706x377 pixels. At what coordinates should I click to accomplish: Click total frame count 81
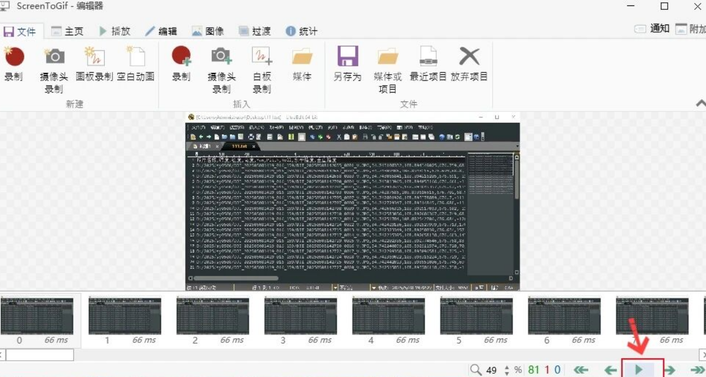click(533, 370)
